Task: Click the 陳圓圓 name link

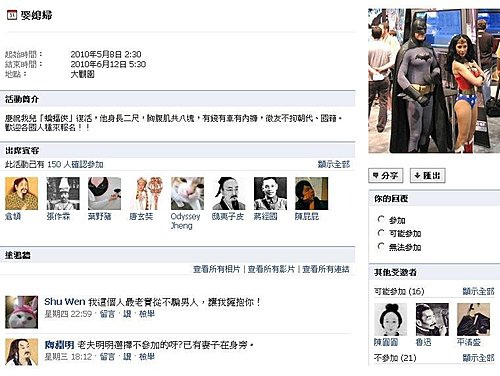Action: 386,342
